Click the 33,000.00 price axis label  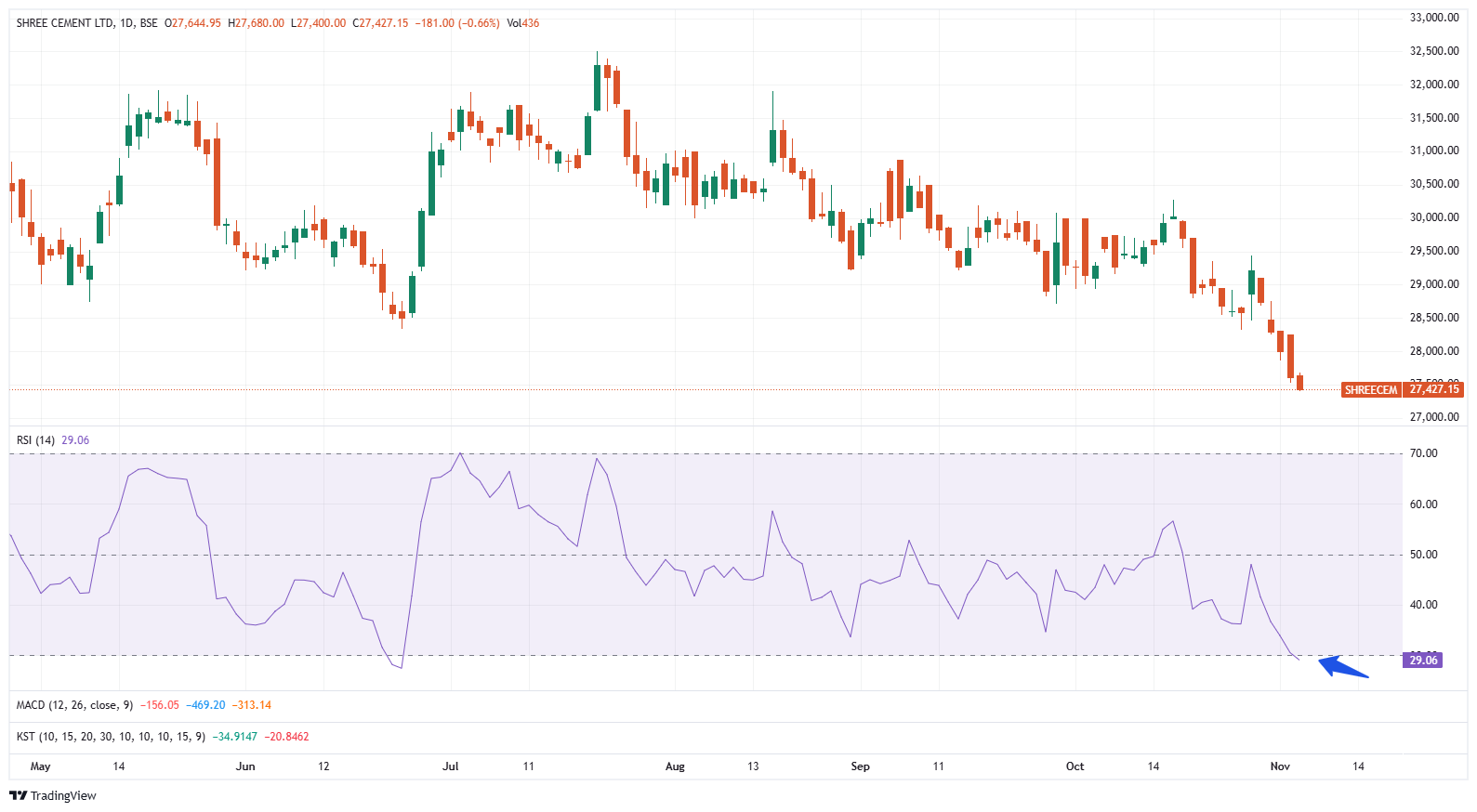pos(1434,18)
